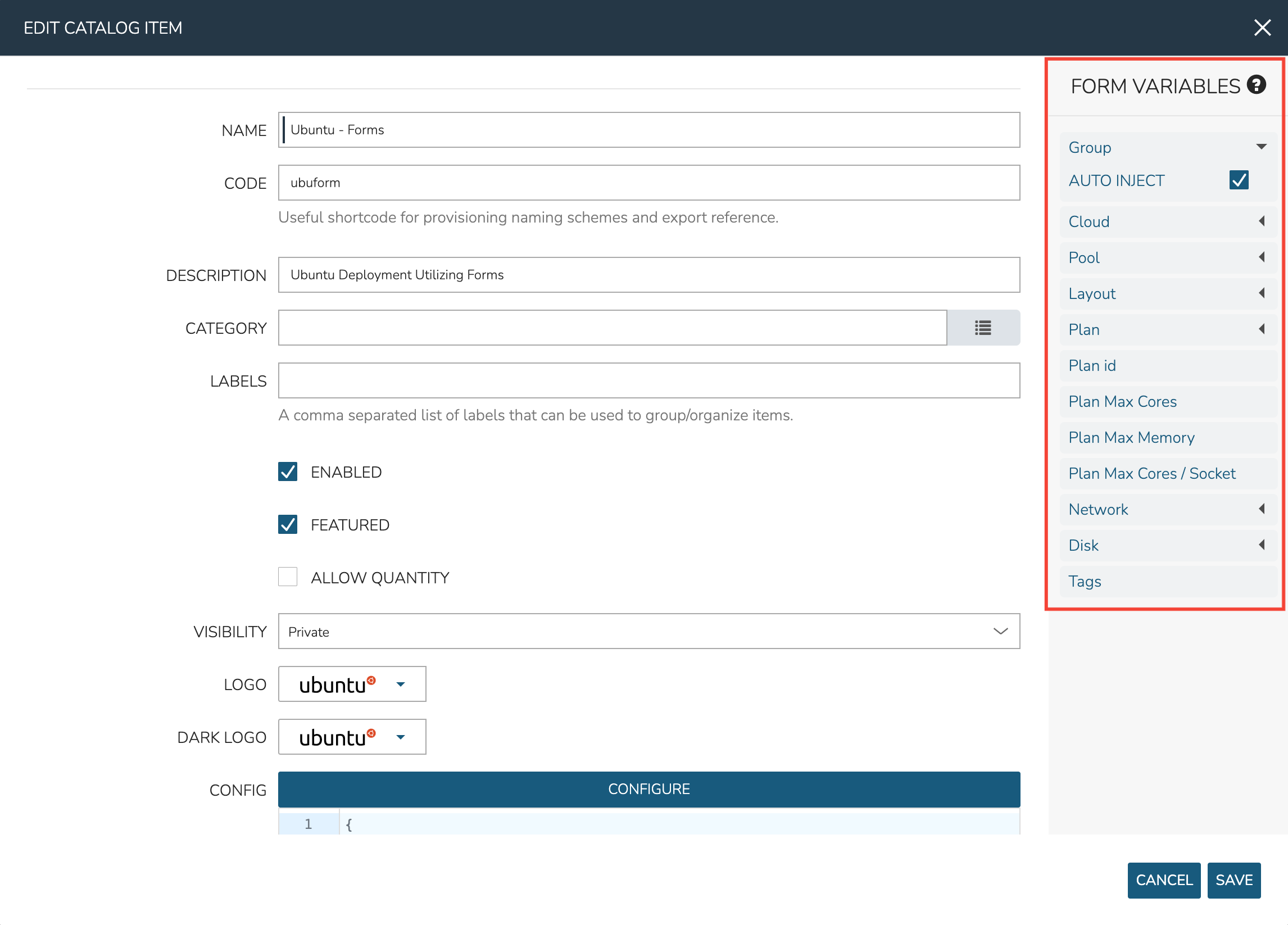1288x925 pixels.
Task: Collapse the Group variable section
Action: (x=1260, y=147)
